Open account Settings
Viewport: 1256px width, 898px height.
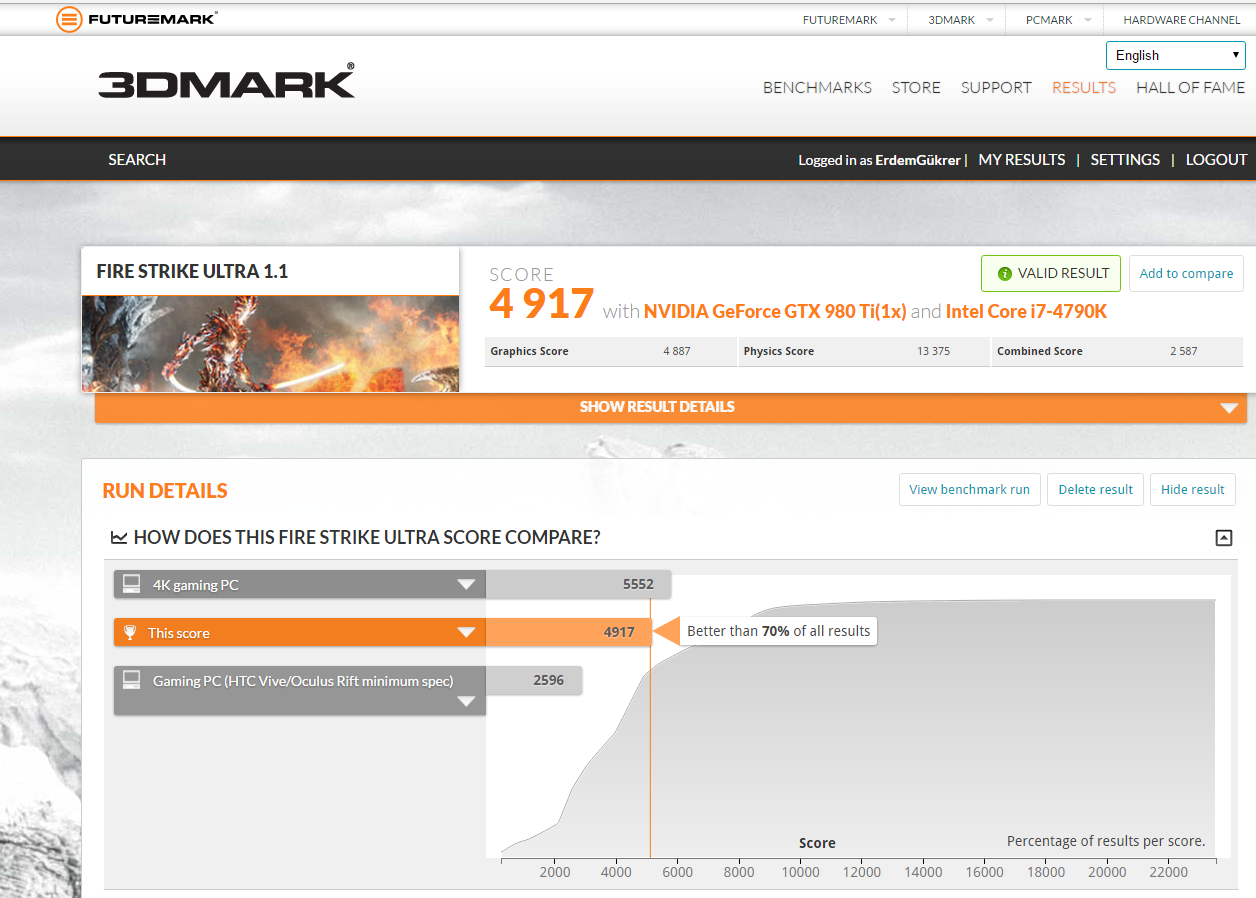coord(1125,159)
